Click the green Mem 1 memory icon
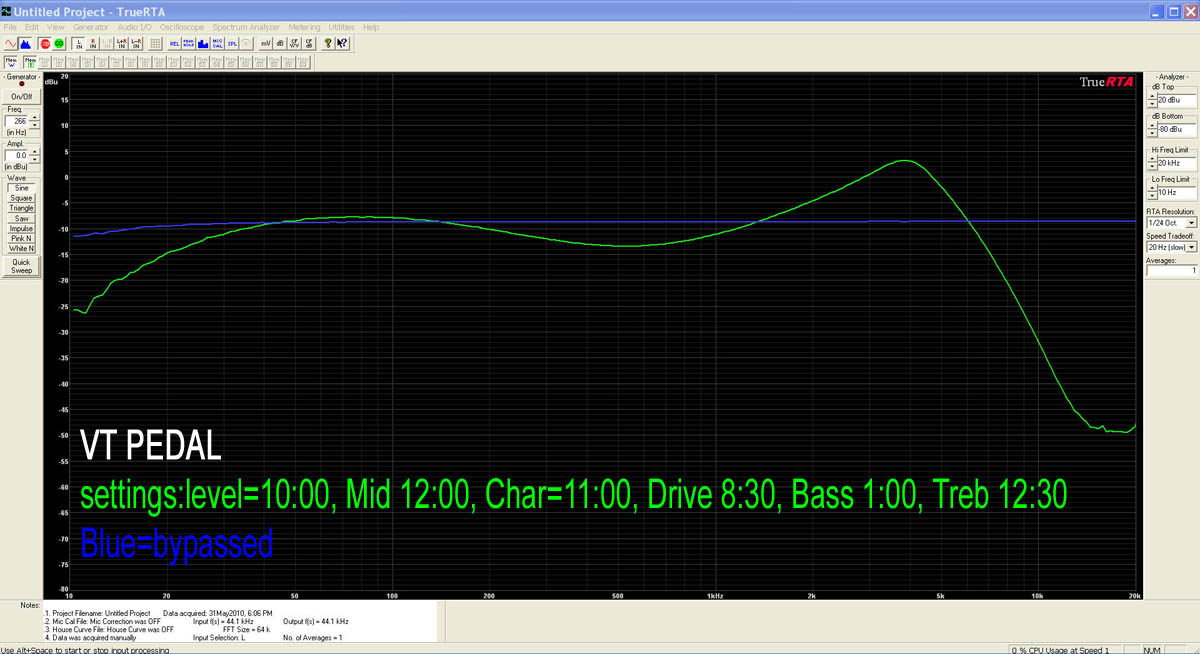The width and height of the screenshot is (1200, 654). click(30, 63)
